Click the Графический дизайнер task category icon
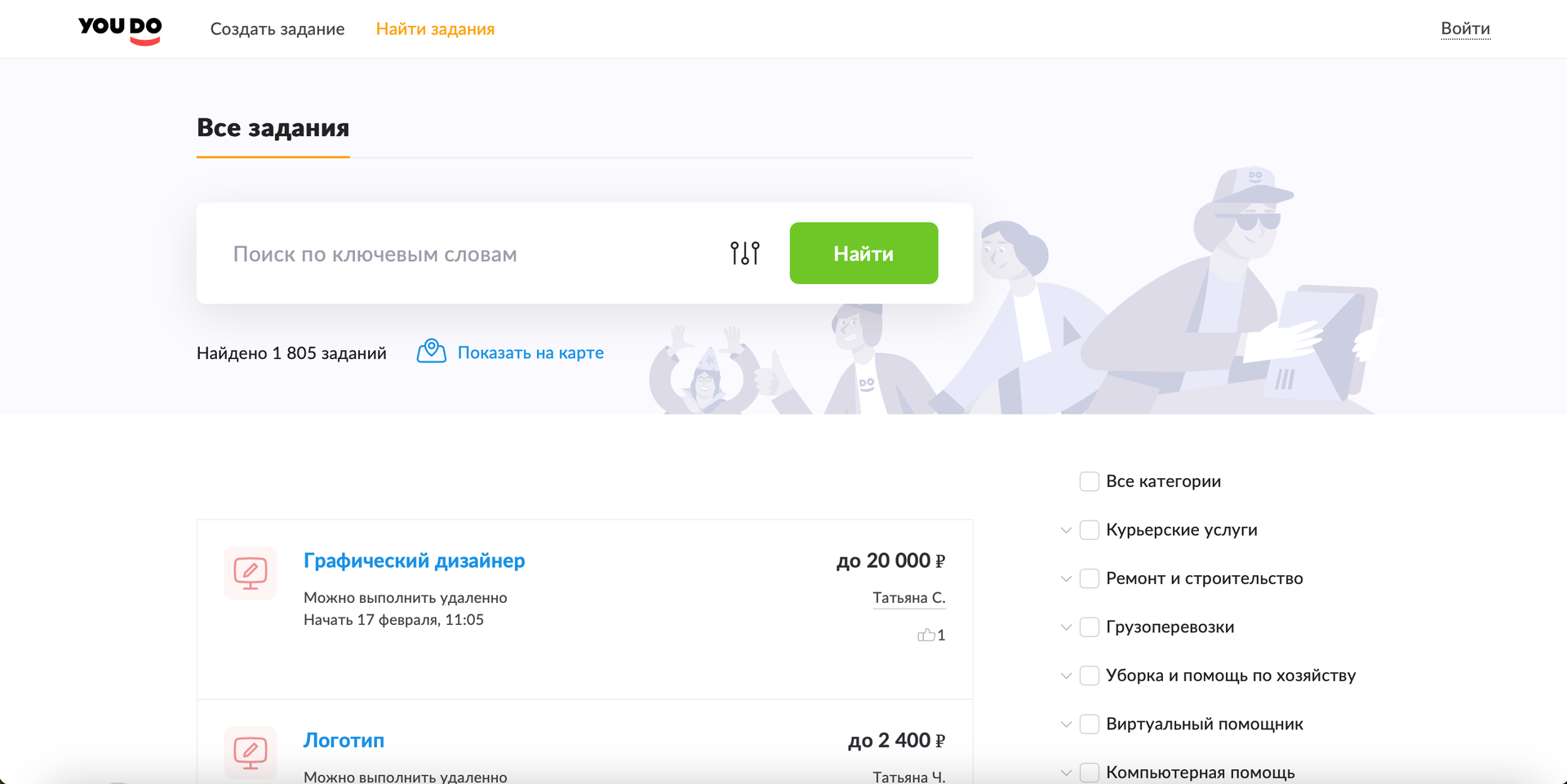1567x784 pixels. (251, 573)
